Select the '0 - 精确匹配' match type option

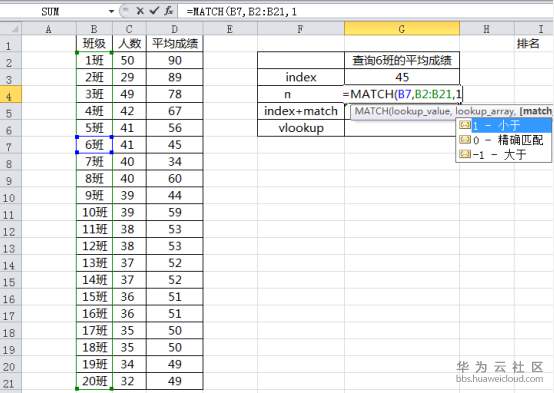[504, 140]
